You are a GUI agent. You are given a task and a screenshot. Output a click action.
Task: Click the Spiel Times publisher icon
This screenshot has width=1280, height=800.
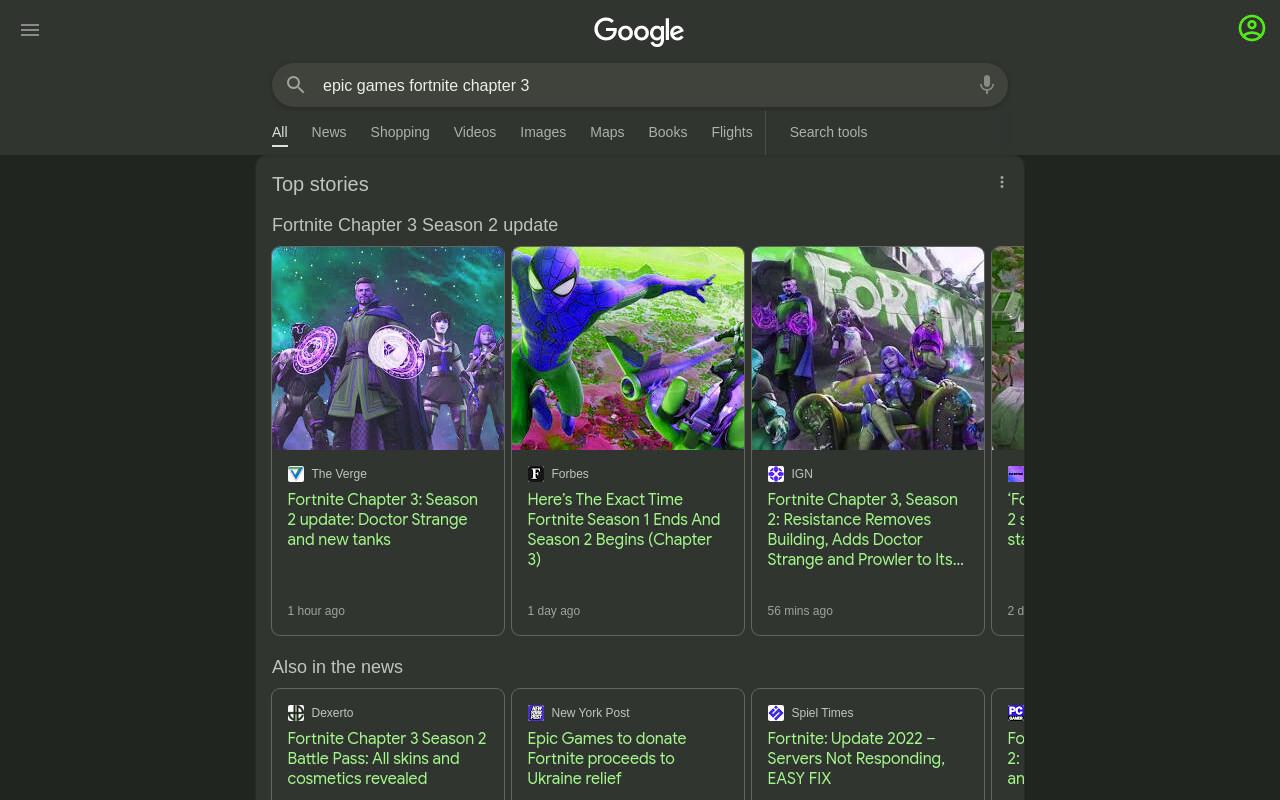(776, 713)
